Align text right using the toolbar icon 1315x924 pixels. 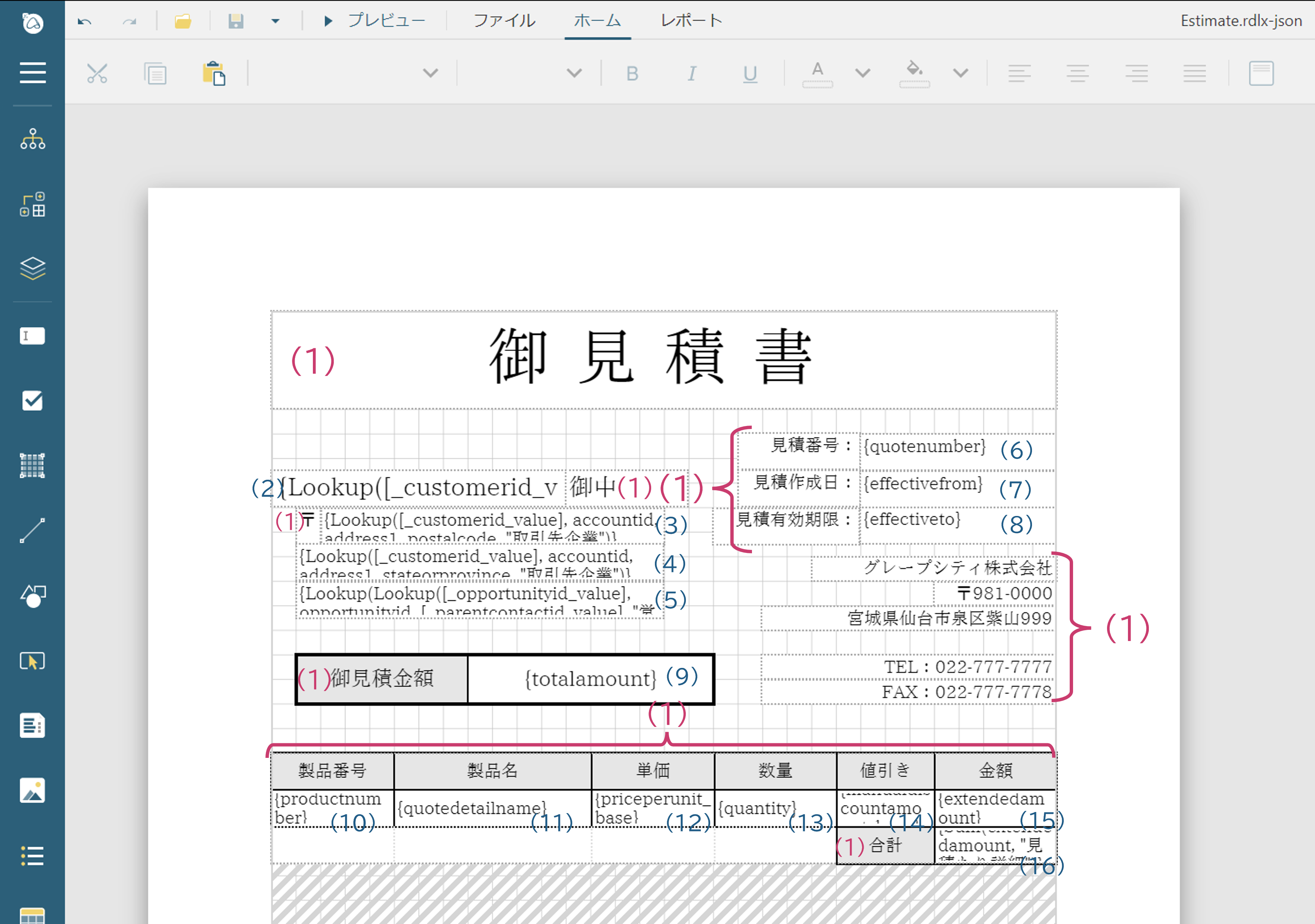(1136, 73)
